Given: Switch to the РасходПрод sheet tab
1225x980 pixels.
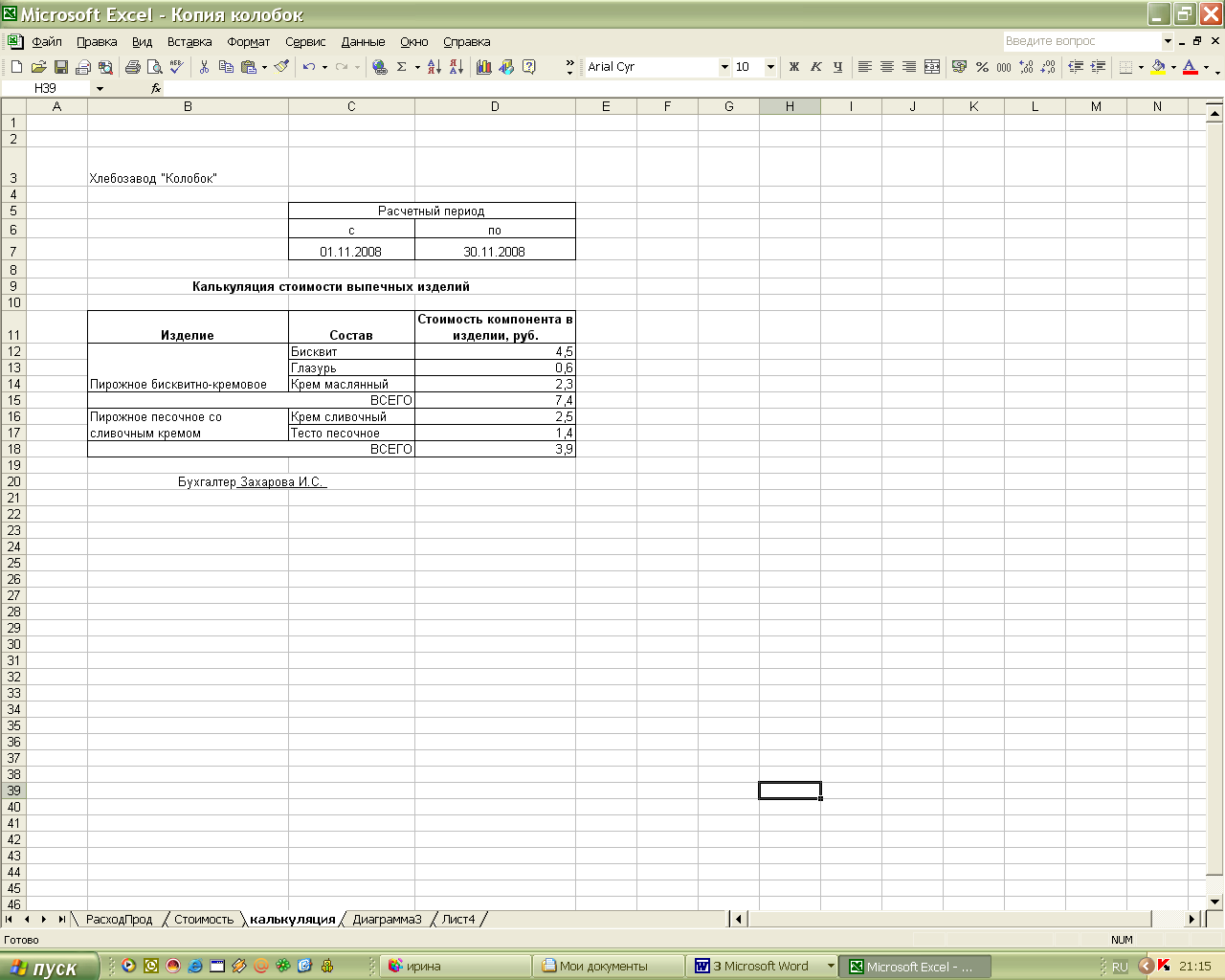Looking at the screenshot, I should coord(119,920).
